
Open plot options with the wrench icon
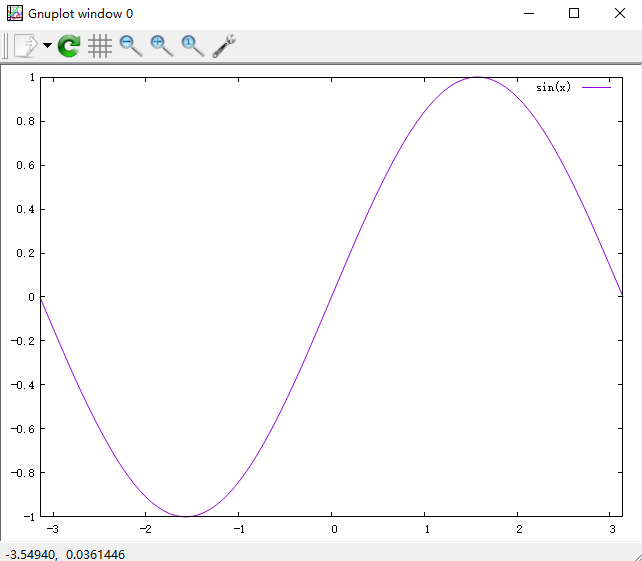coord(224,45)
